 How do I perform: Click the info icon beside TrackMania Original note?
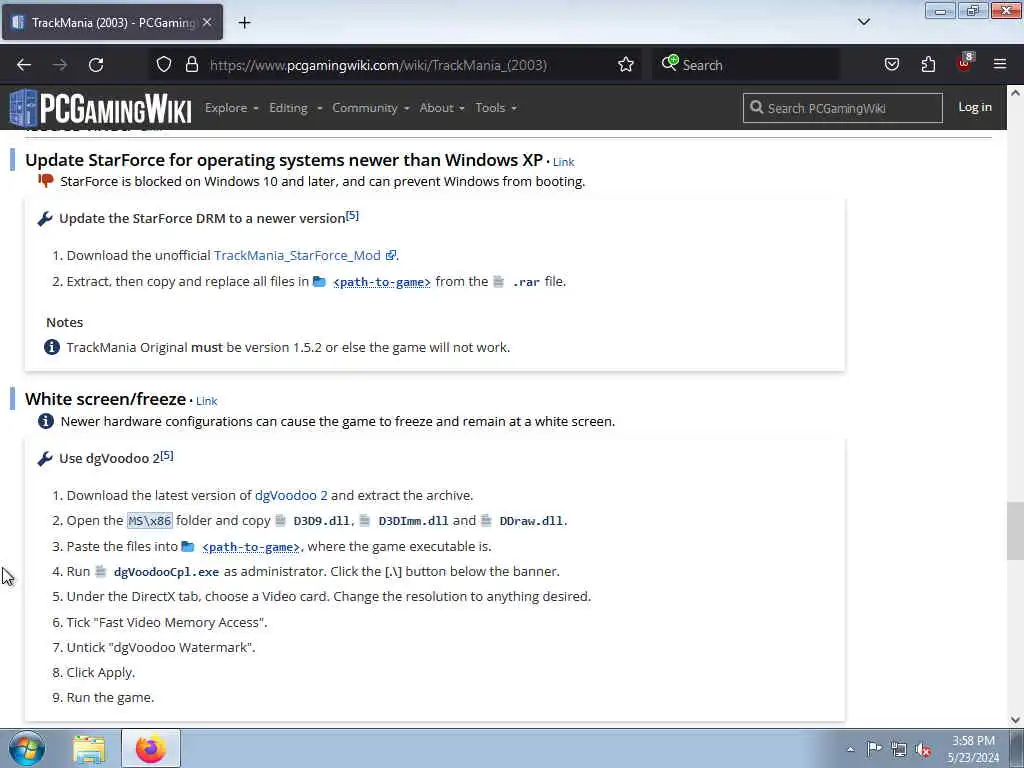coord(52,347)
